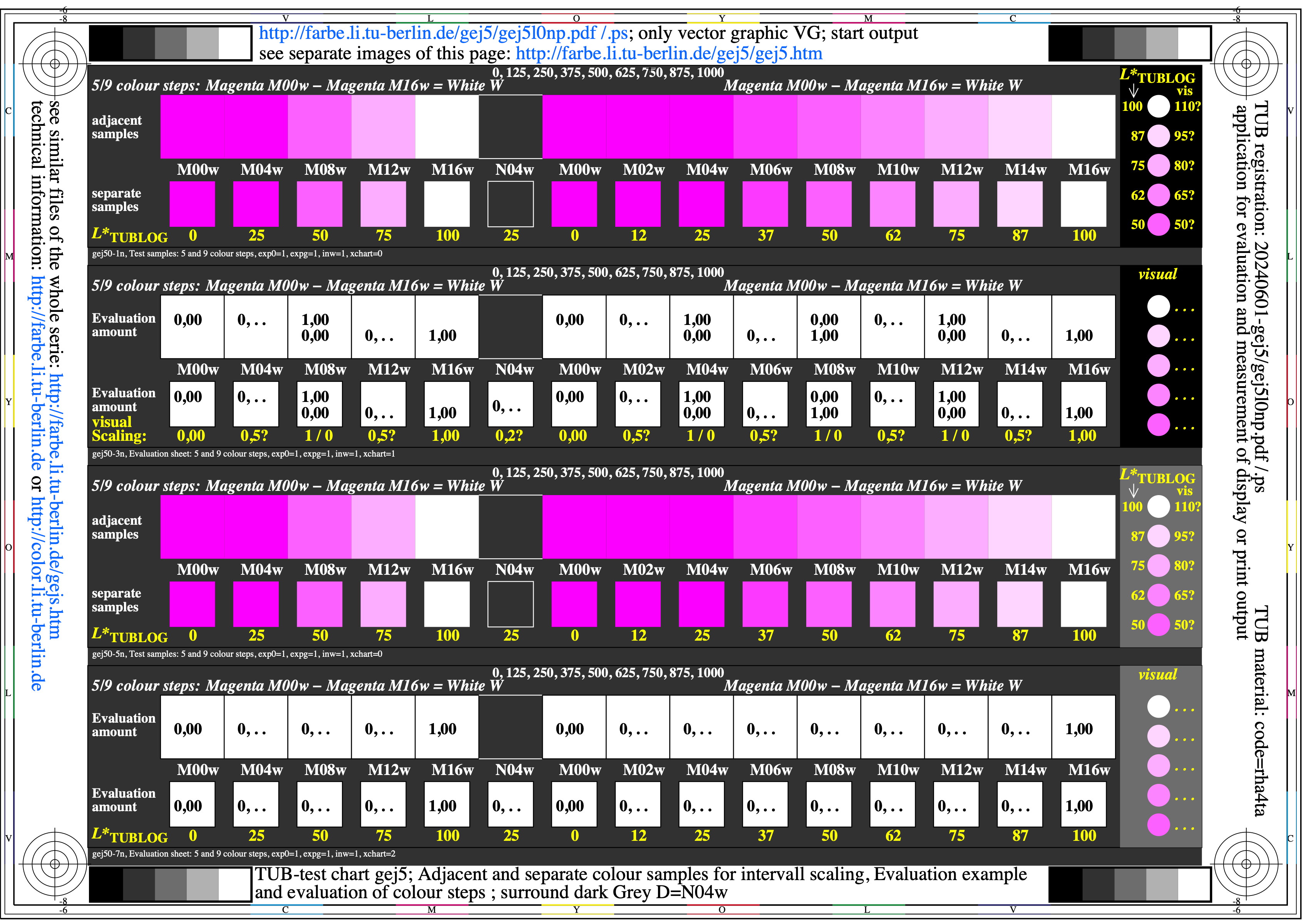Click magenta circle between 50 and 50? in grey sidebar
The width and height of the screenshot is (1306, 924).
[1159, 625]
